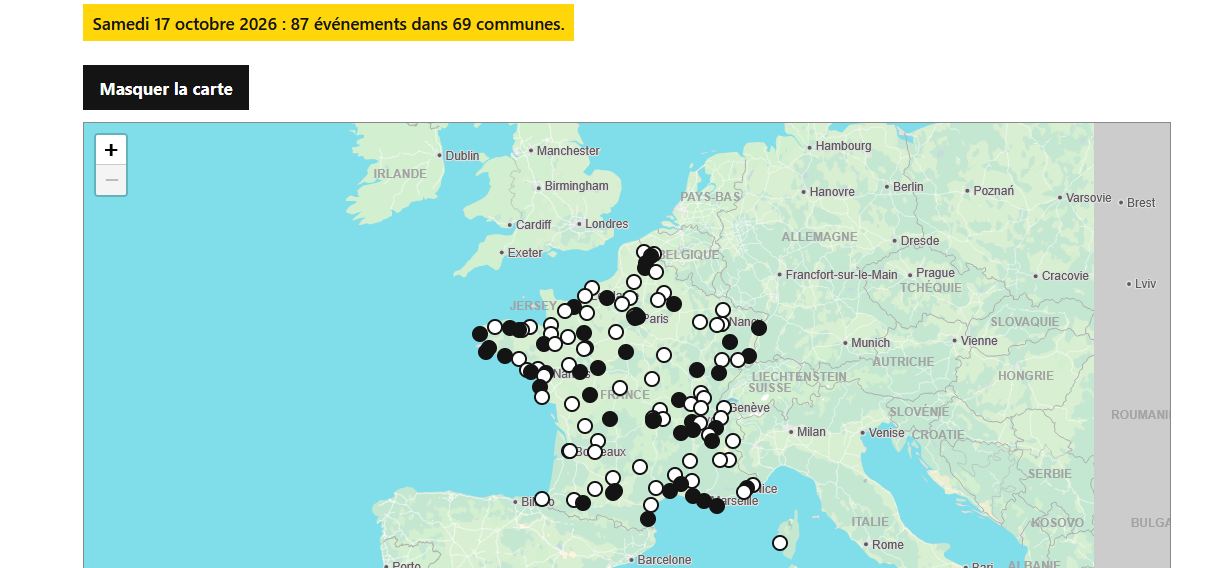This screenshot has width=1206, height=568.
Task: Click the SLOVAQUIE country label
Action: [x=1024, y=322]
